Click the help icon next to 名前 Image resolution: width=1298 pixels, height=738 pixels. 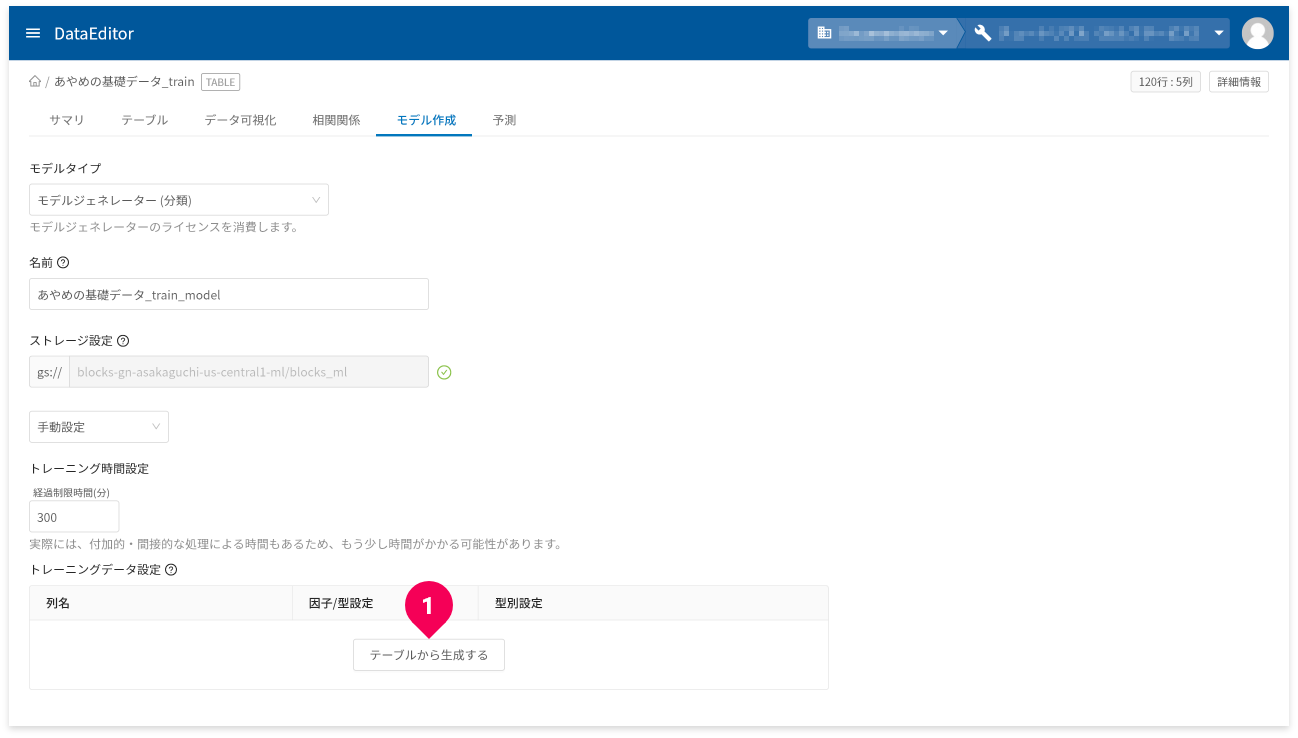[x=63, y=263]
